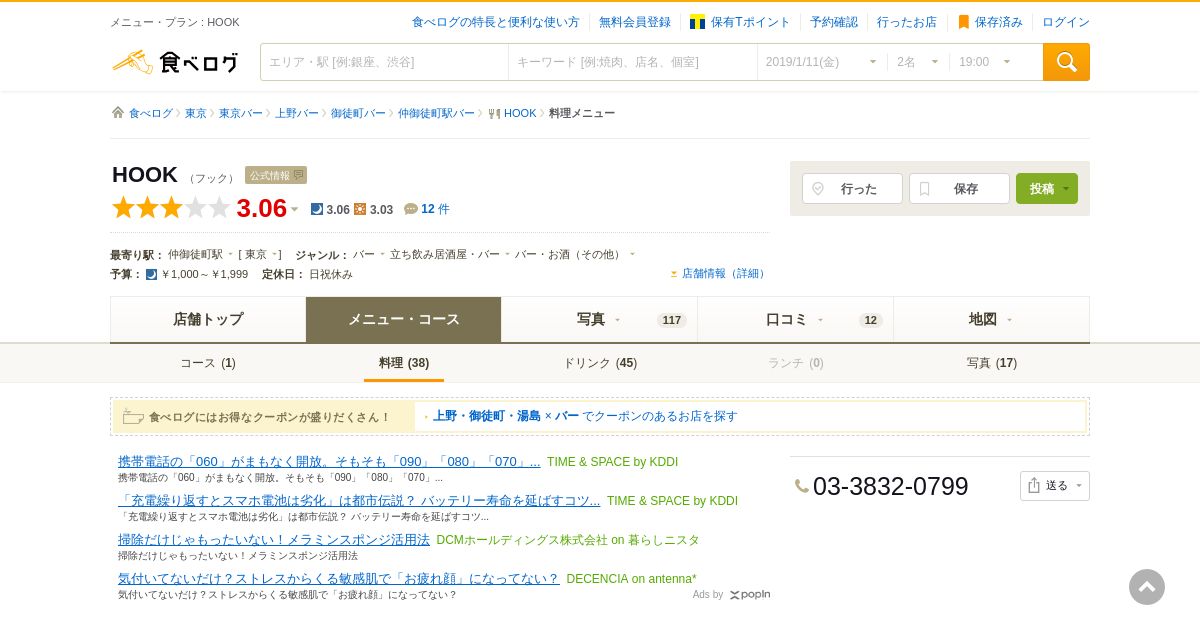Open the コース (1) sub-tab
Viewport: 1200px width, 630px height.
point(208,363)
